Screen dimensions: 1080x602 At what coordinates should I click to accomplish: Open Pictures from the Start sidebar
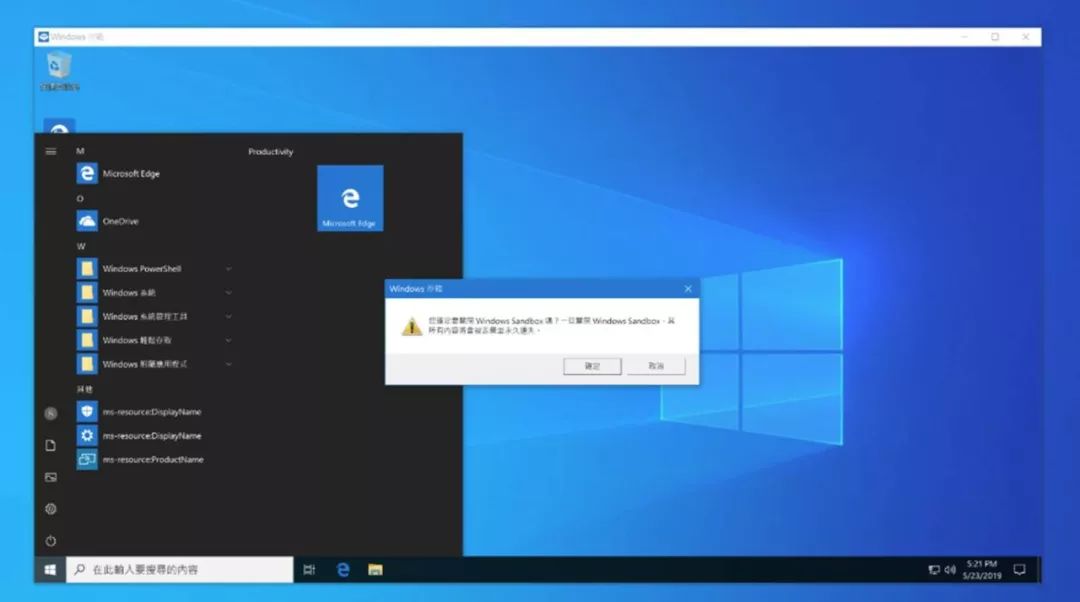tap(51, 477)
